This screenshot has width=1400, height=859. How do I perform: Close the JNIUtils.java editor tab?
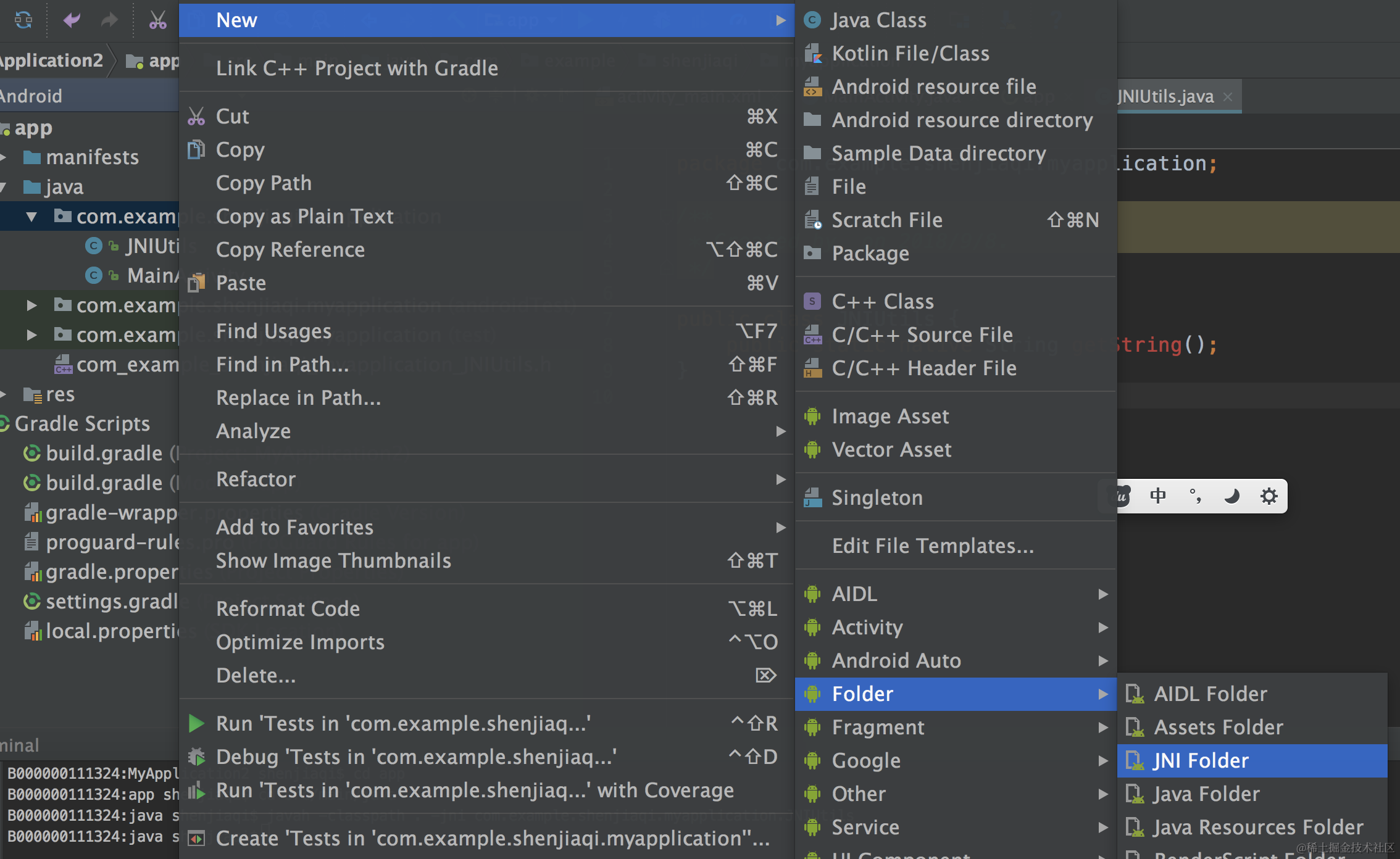pos(1228,97)
